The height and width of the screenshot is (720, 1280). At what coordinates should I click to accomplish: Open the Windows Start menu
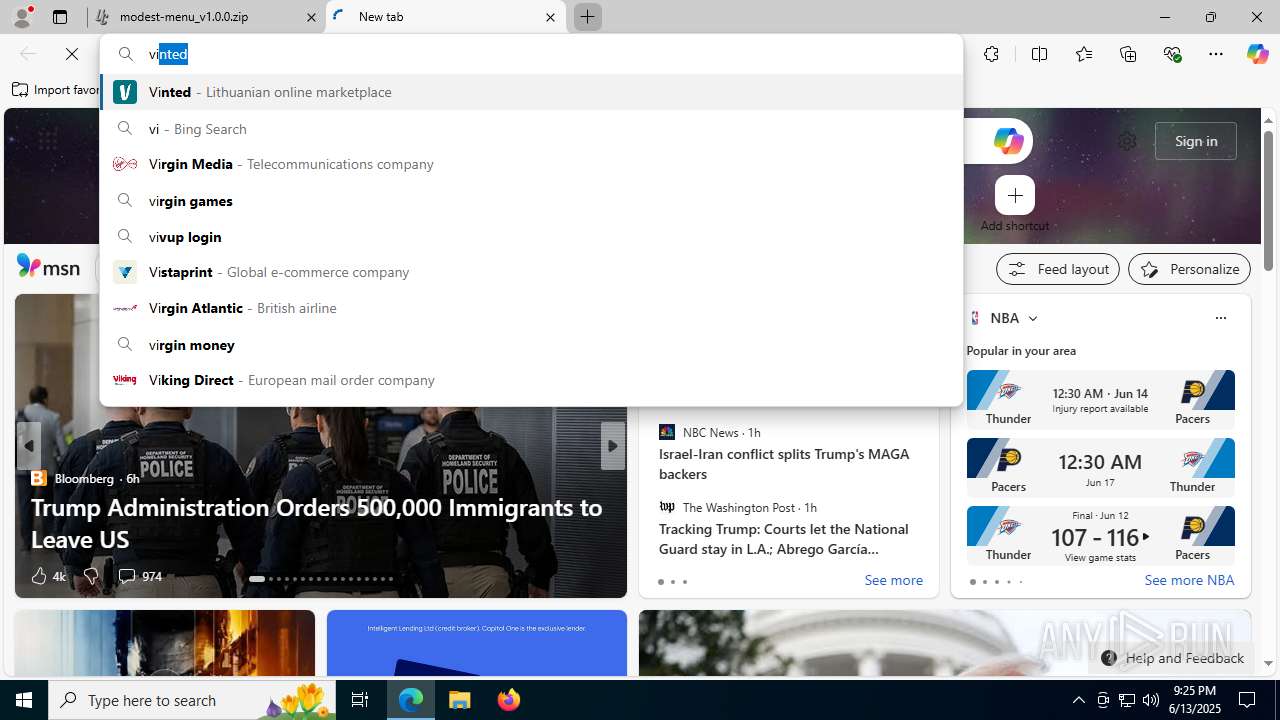24,700
